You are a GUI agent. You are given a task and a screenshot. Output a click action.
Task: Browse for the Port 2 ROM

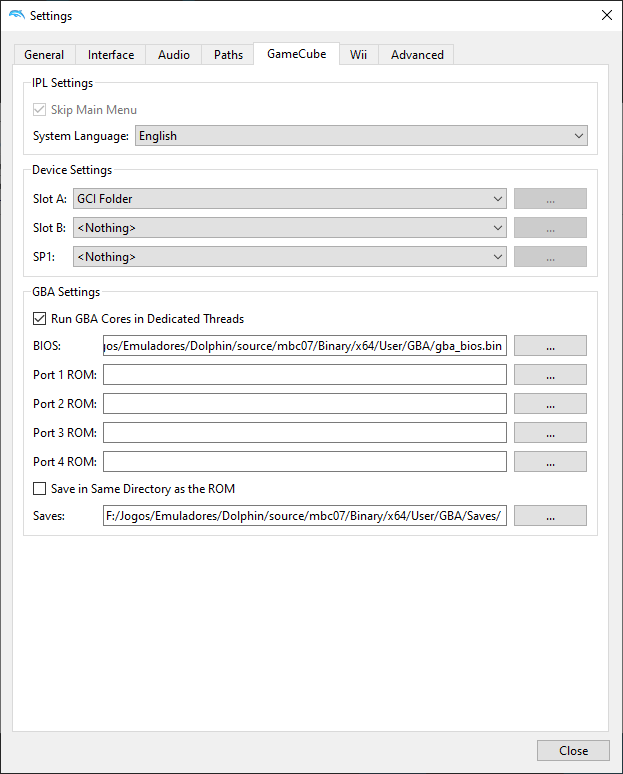pos(550,404)
